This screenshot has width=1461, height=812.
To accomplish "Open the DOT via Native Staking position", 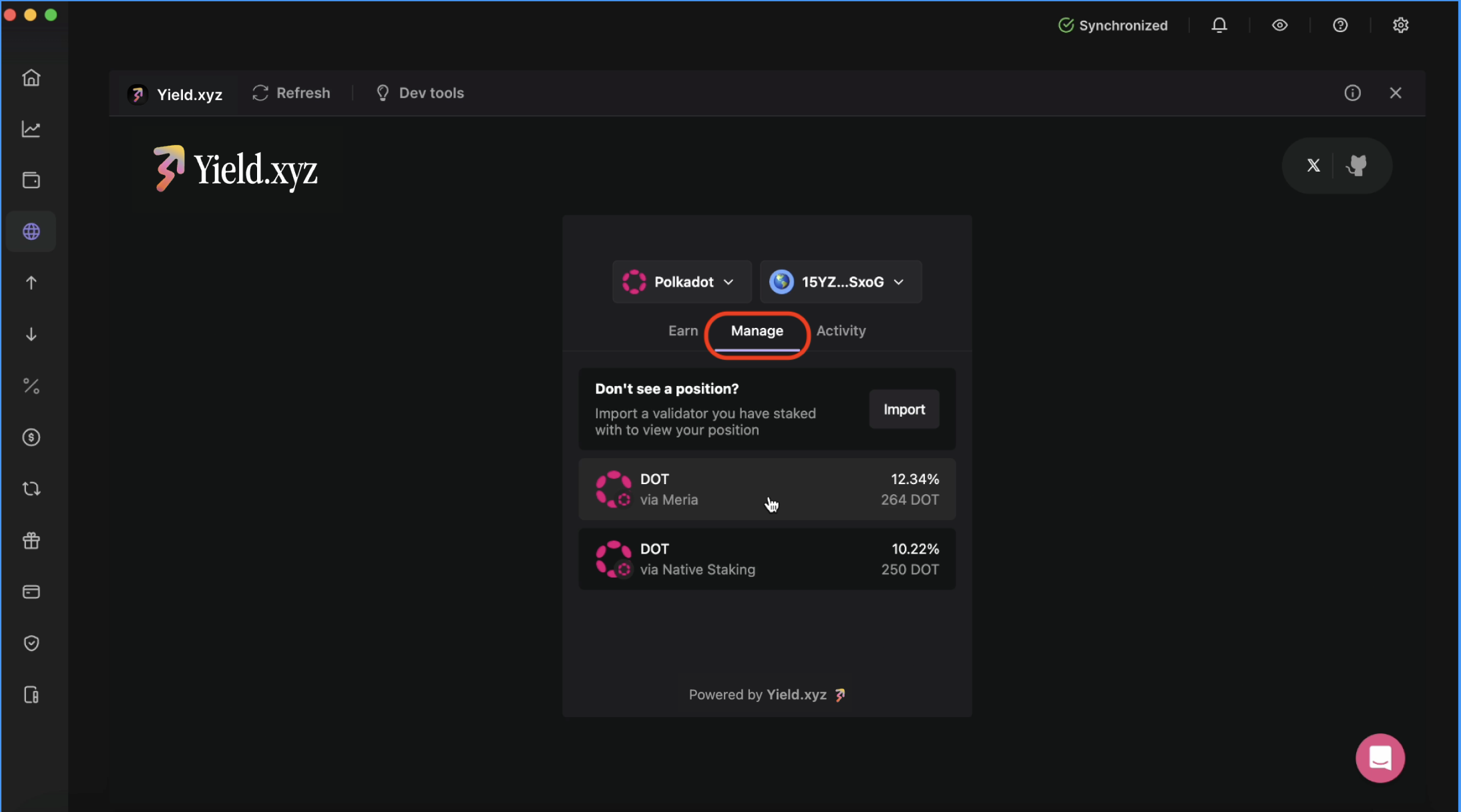I will pos(767,559).
